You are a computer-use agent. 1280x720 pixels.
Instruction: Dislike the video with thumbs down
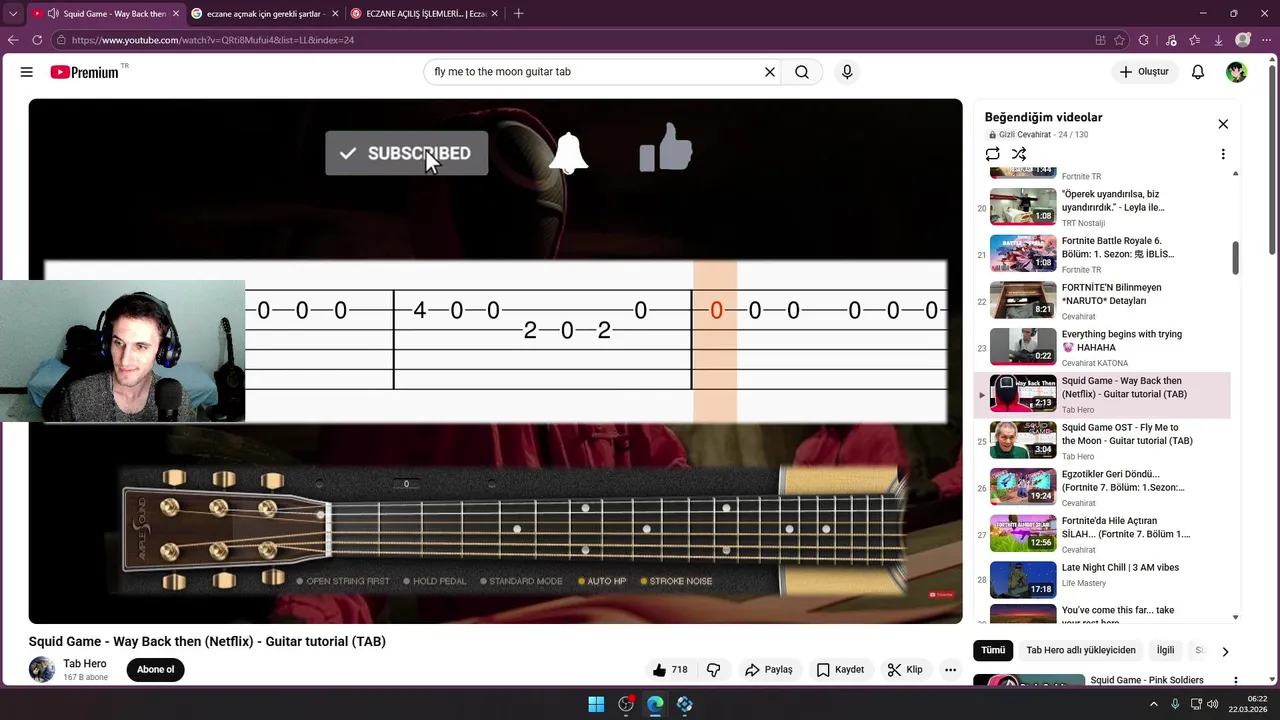714,670
